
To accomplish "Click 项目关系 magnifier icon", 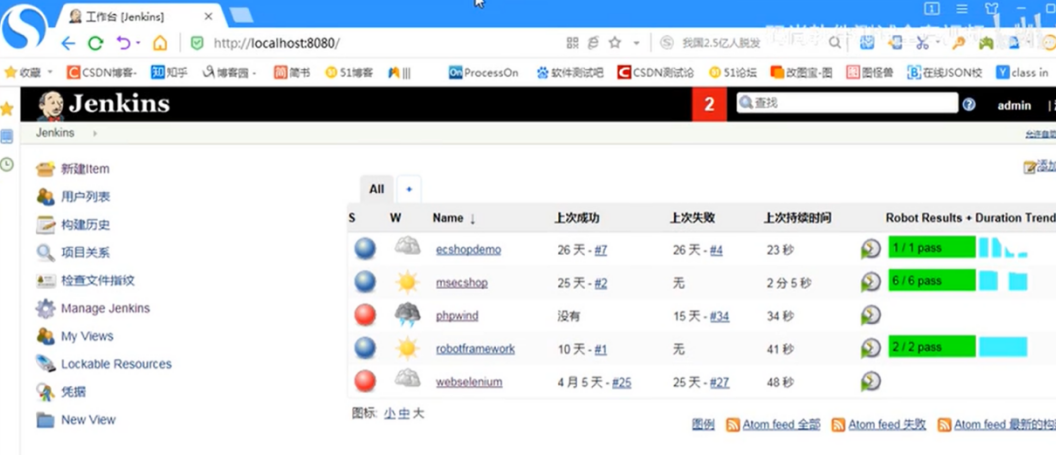I will click(45, 253).
